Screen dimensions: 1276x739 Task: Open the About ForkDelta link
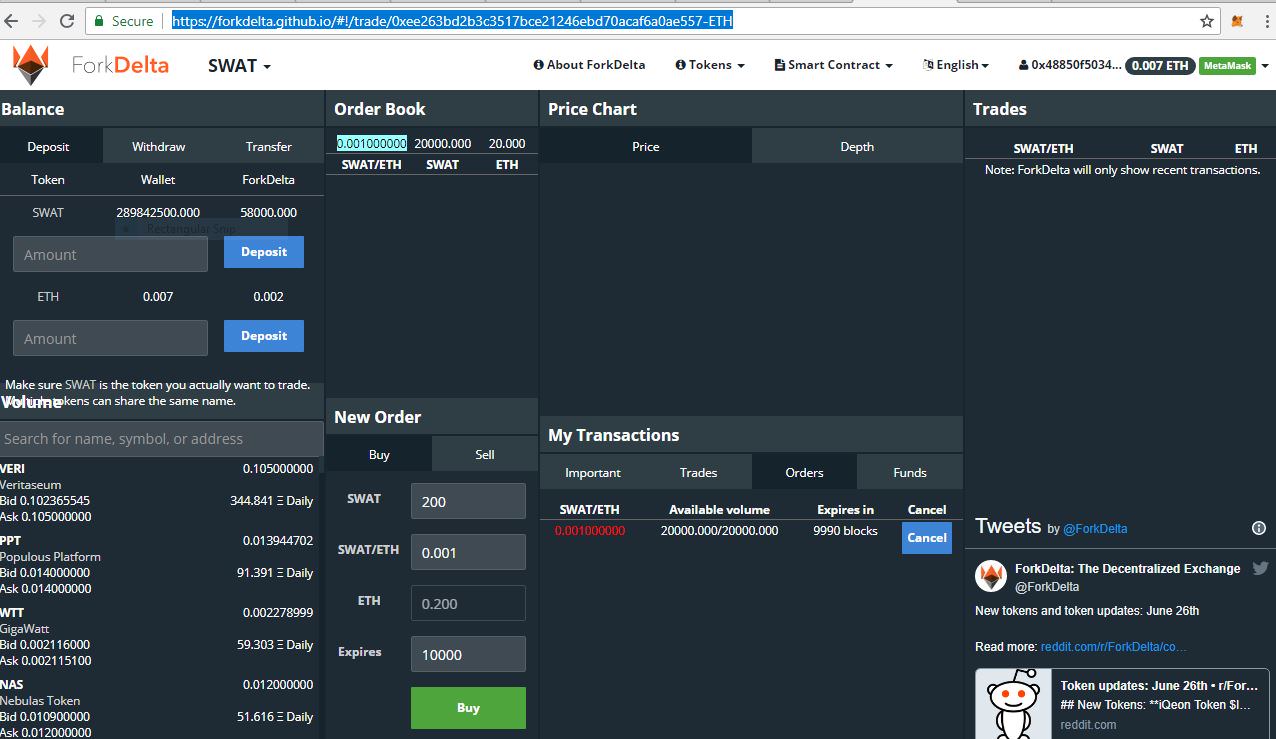tap(589, 65)
